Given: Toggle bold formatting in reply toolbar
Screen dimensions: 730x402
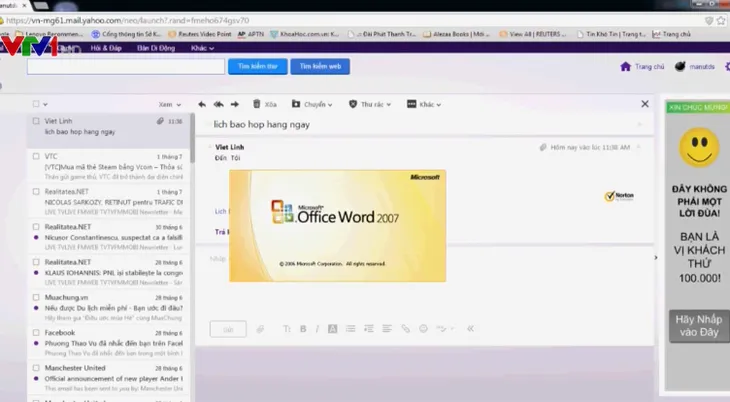Looking at the screenshot, I should point(303,329).
